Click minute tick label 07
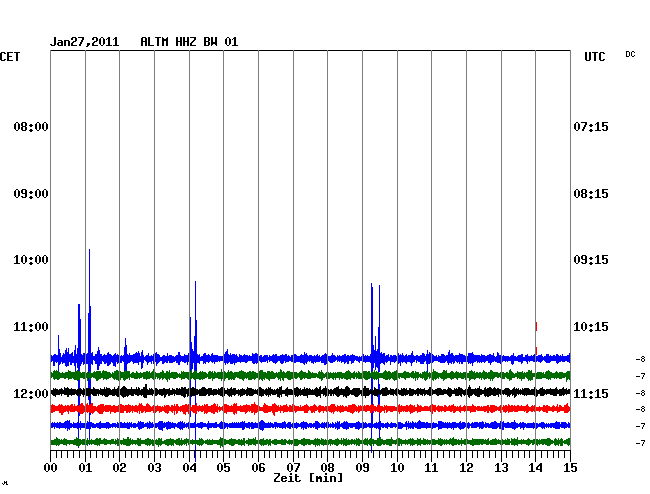The image size is (650, 494). coord(293,468)
